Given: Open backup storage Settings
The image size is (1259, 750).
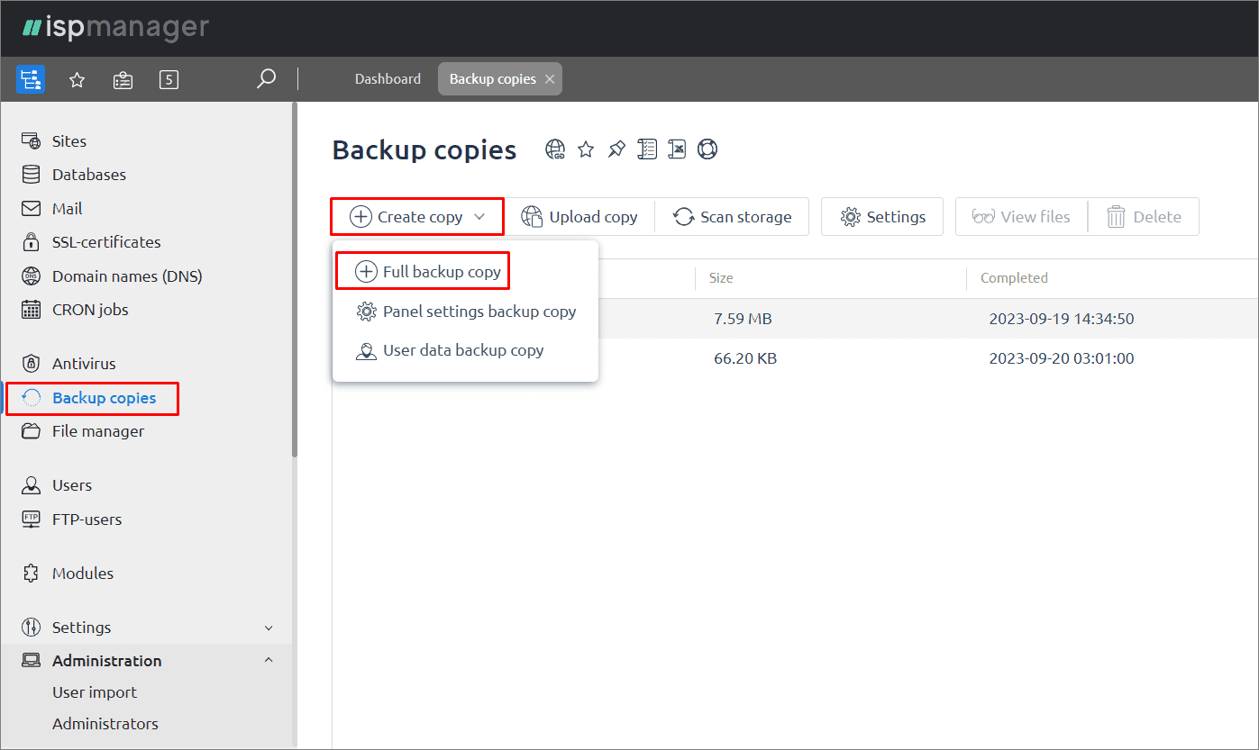Looking at the screenshot, I should tap(881, 216).
